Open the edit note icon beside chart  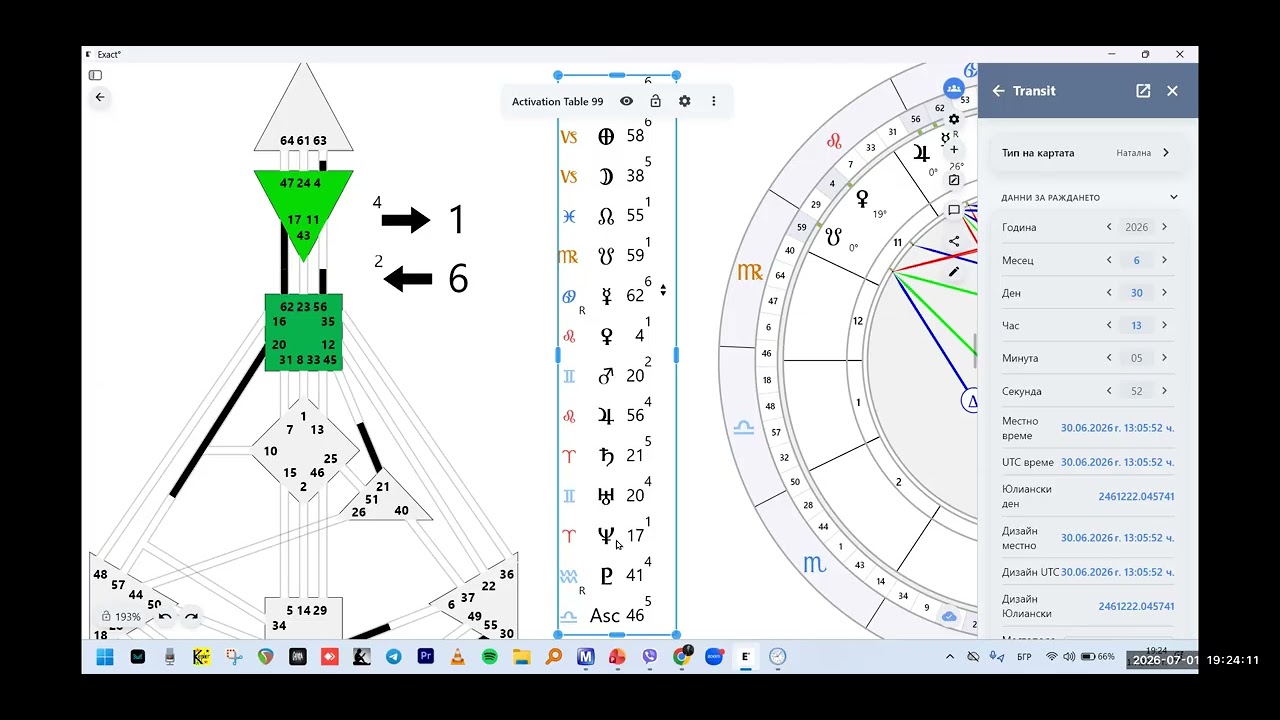click(954, 180)
